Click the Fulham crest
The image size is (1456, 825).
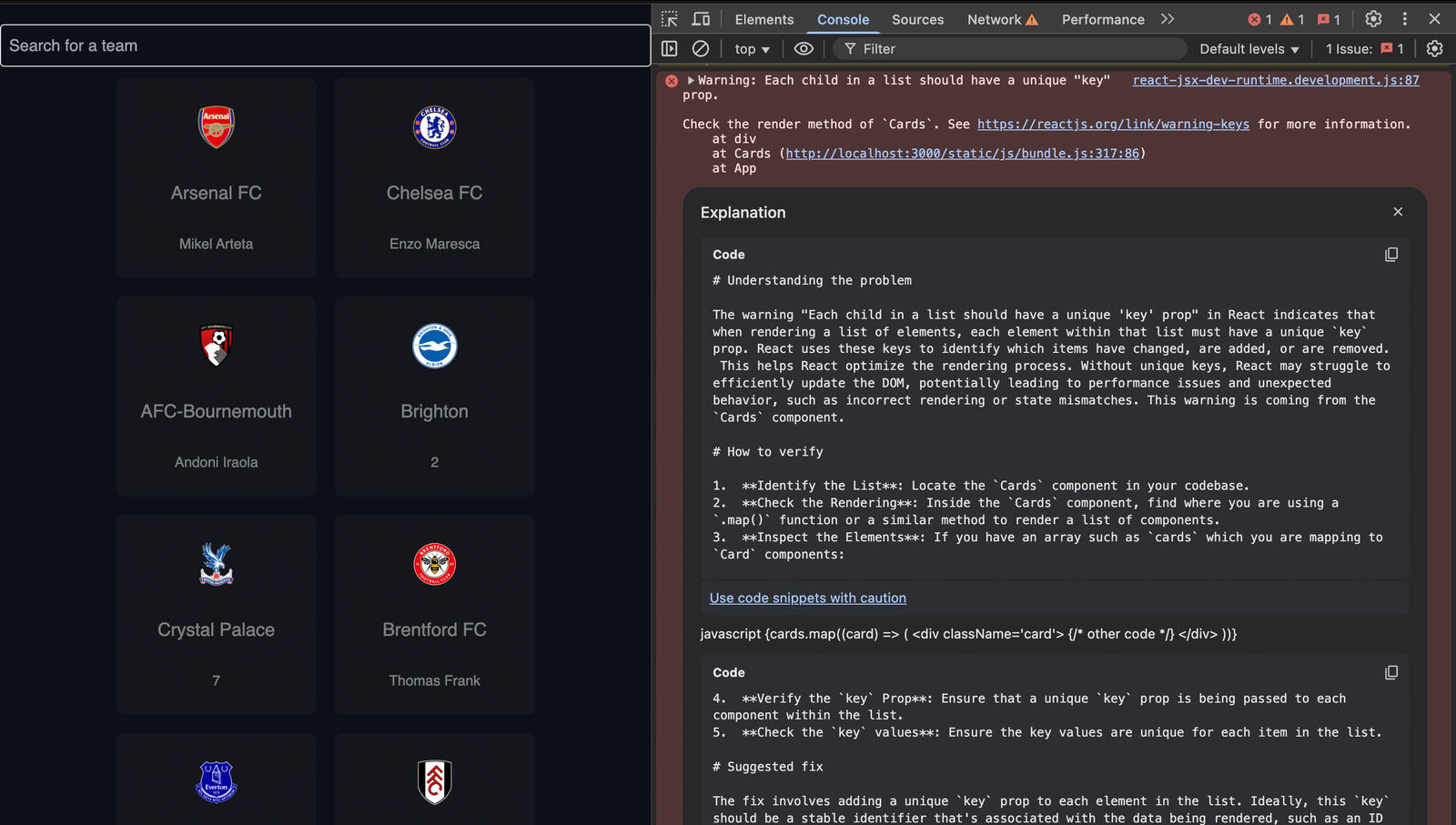point(435,782)
